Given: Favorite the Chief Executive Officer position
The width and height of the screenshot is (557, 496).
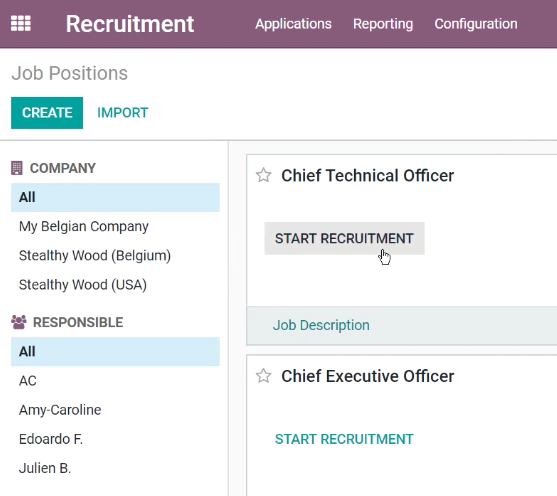Looking at the screenshot, I should [x=264, y=376].
